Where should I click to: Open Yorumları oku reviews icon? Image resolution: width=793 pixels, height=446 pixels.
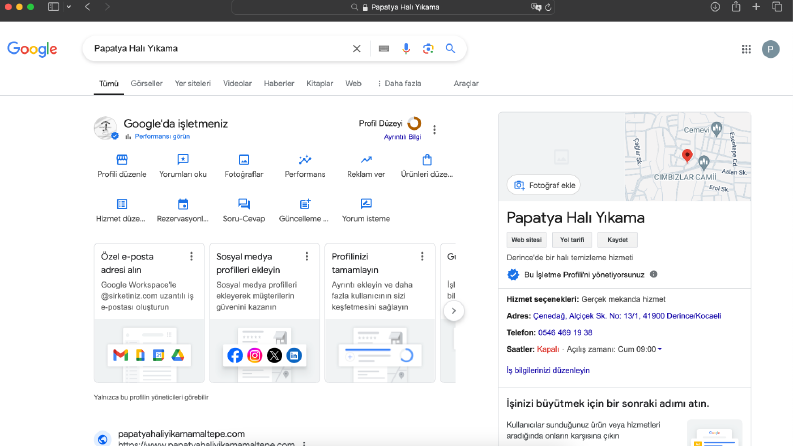tap(183, 160)
